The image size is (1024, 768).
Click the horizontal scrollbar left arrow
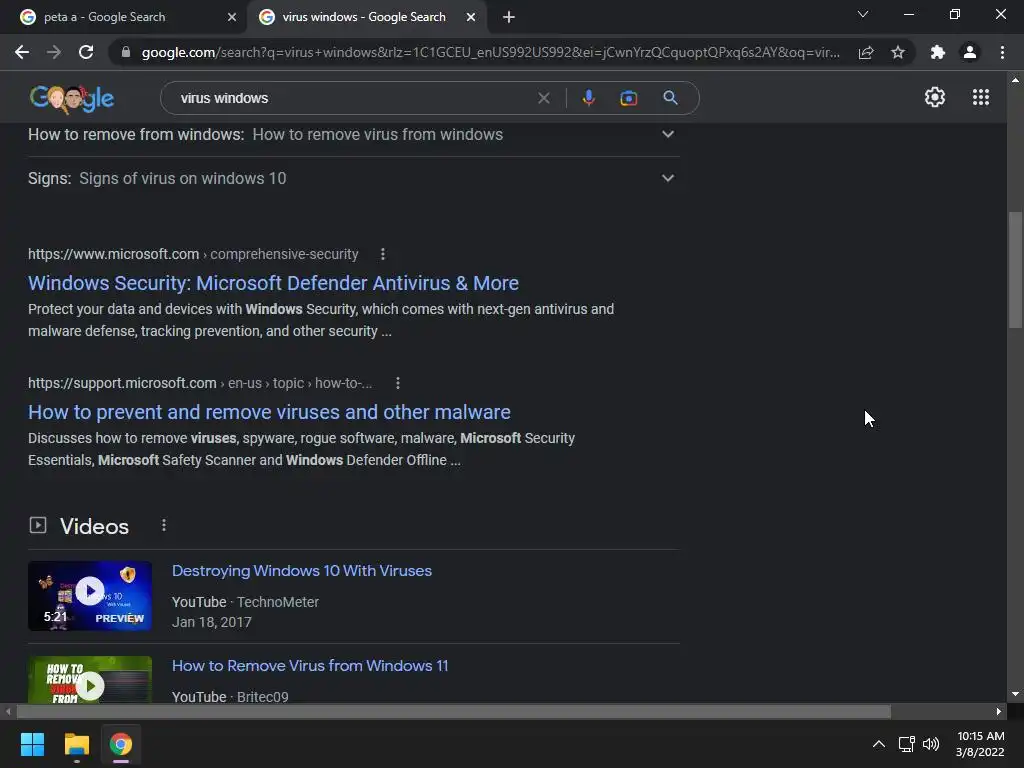[x=8, y=711]
